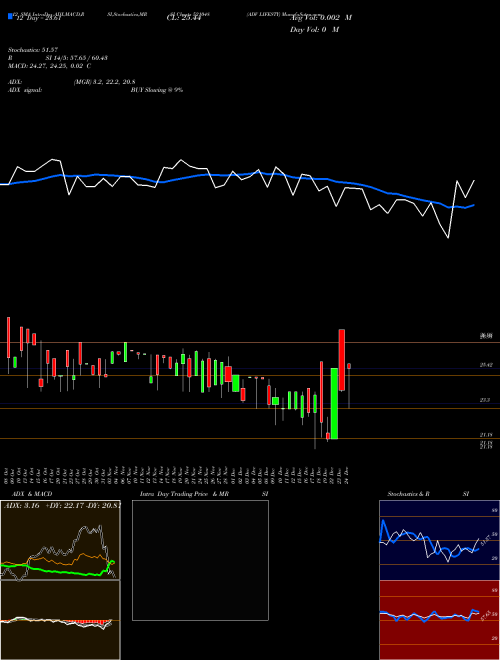Click the 'MACD: 24.27, 24.25, 0.02 C' line
The width and height of the screenshot is (500, 660).
point(49,66)
